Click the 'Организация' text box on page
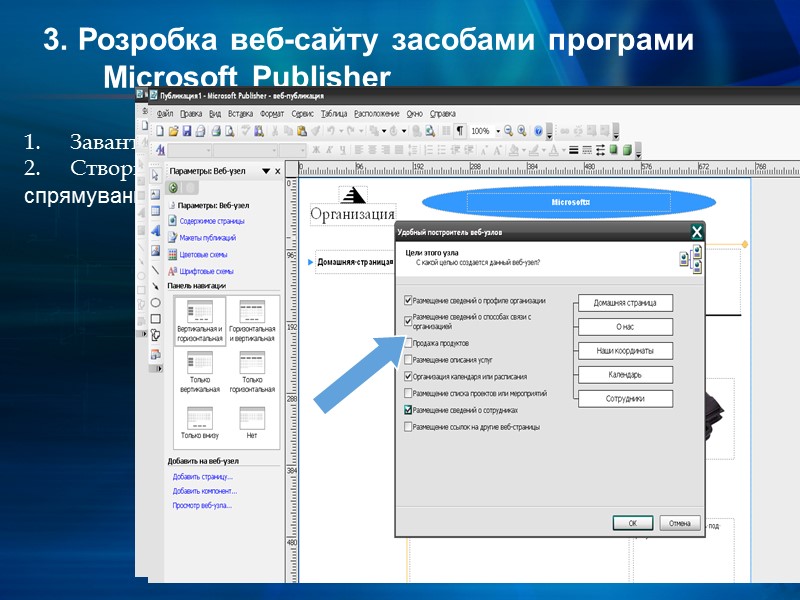 click(x=353, y=214)
